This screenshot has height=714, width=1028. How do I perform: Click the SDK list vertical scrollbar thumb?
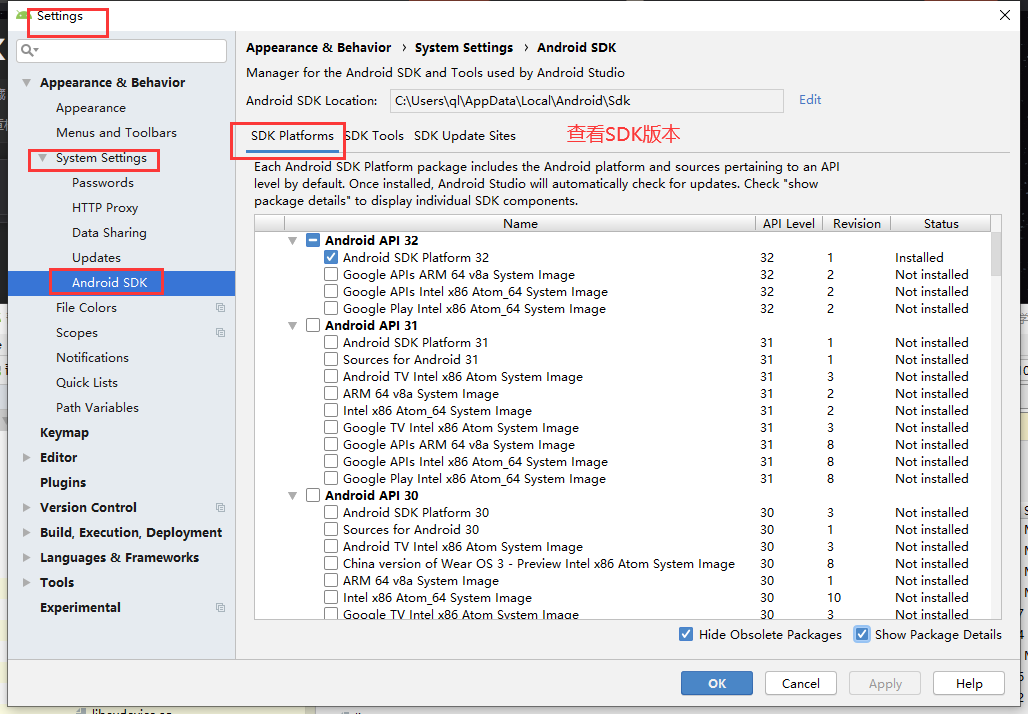tap(996, 255)
